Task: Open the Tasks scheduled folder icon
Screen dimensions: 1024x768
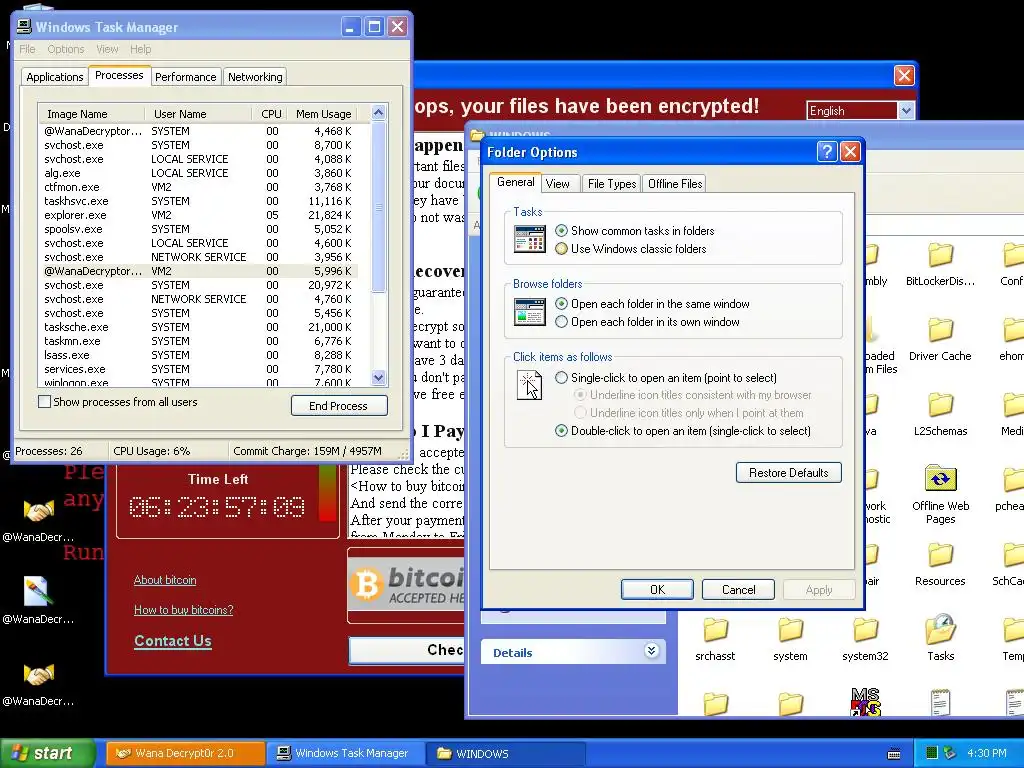Action: coord(940,630)
